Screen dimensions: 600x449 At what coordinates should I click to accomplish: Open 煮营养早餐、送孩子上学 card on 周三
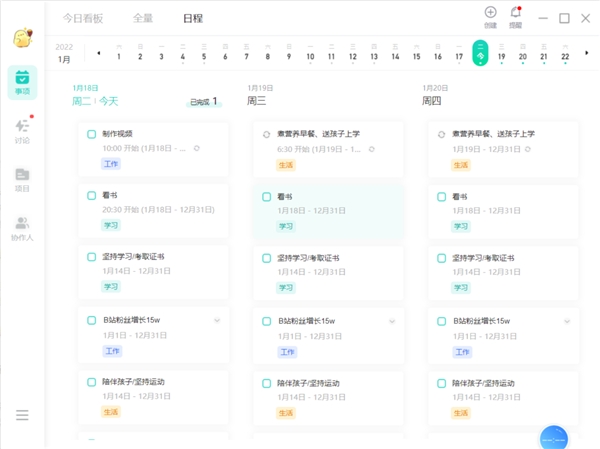point(328,149)
